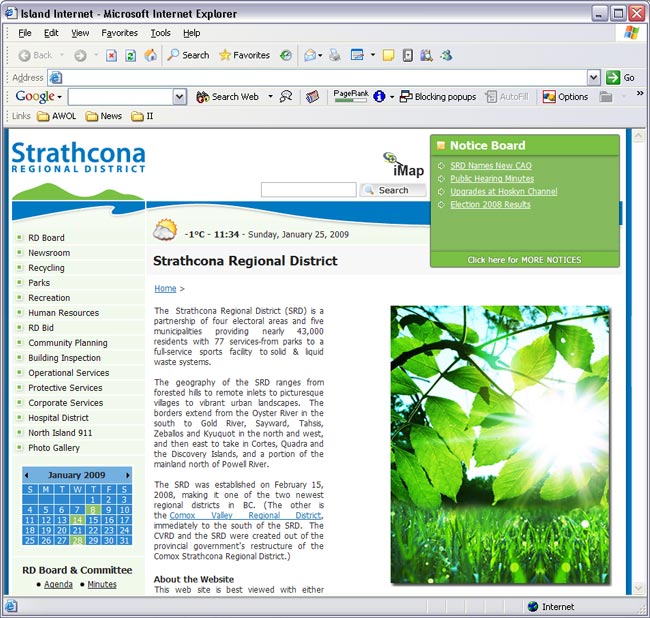Open the AWOL links folder

(57, 116)
